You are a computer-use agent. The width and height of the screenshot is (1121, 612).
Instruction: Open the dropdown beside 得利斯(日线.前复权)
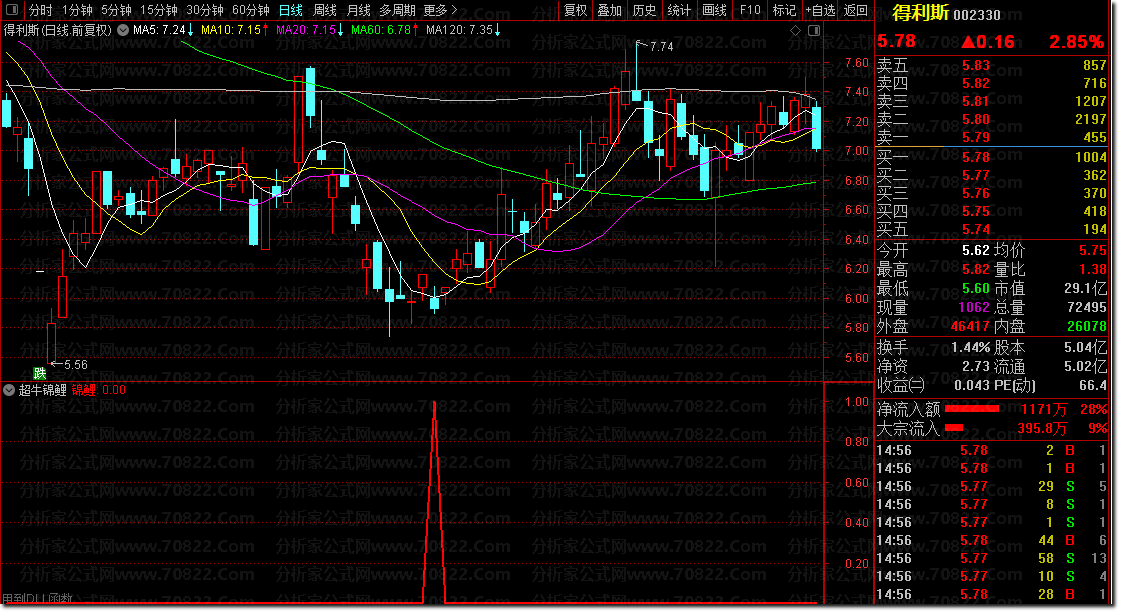[x=123, y=30]
